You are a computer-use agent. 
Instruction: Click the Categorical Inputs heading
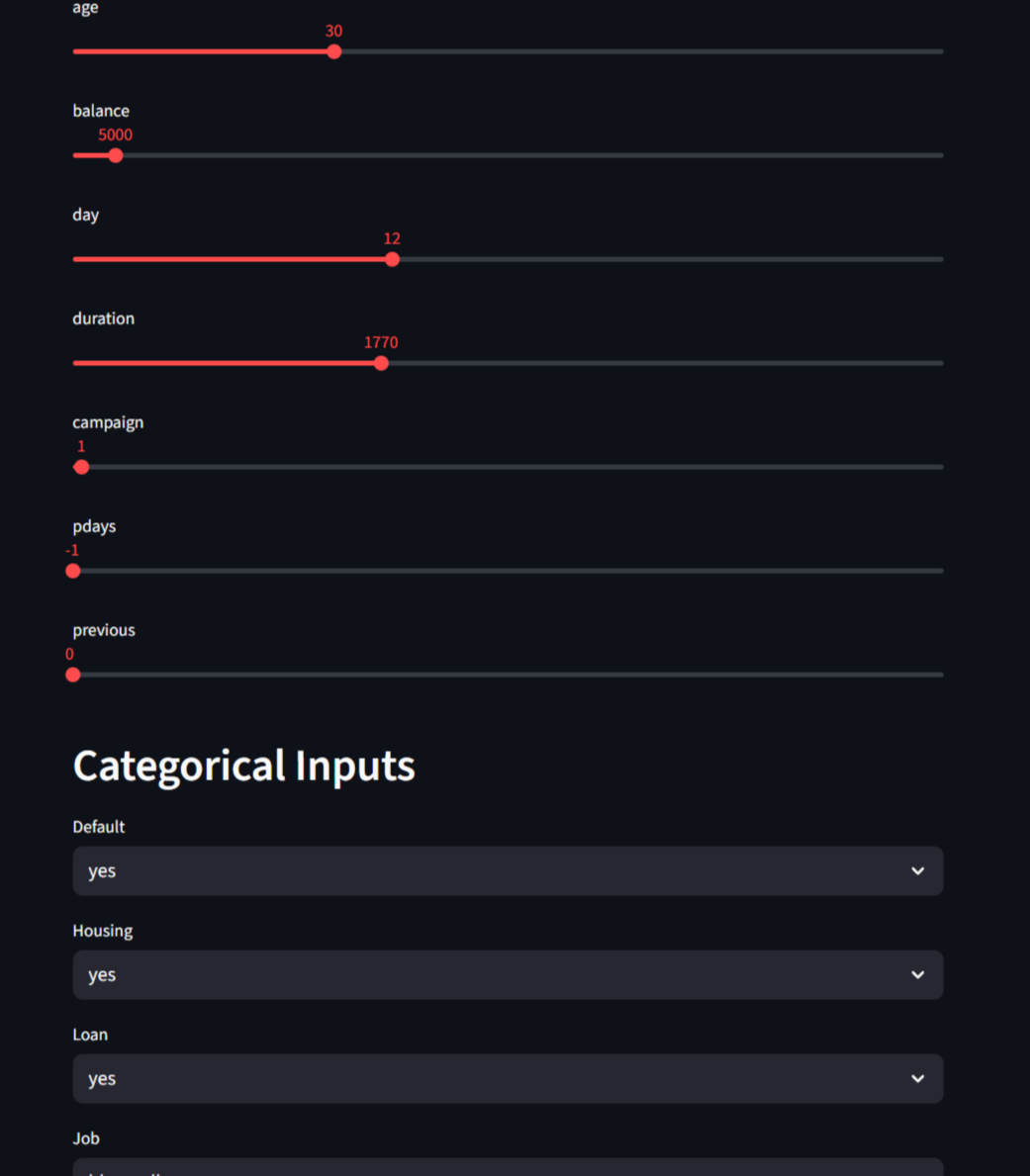(243, 766)
